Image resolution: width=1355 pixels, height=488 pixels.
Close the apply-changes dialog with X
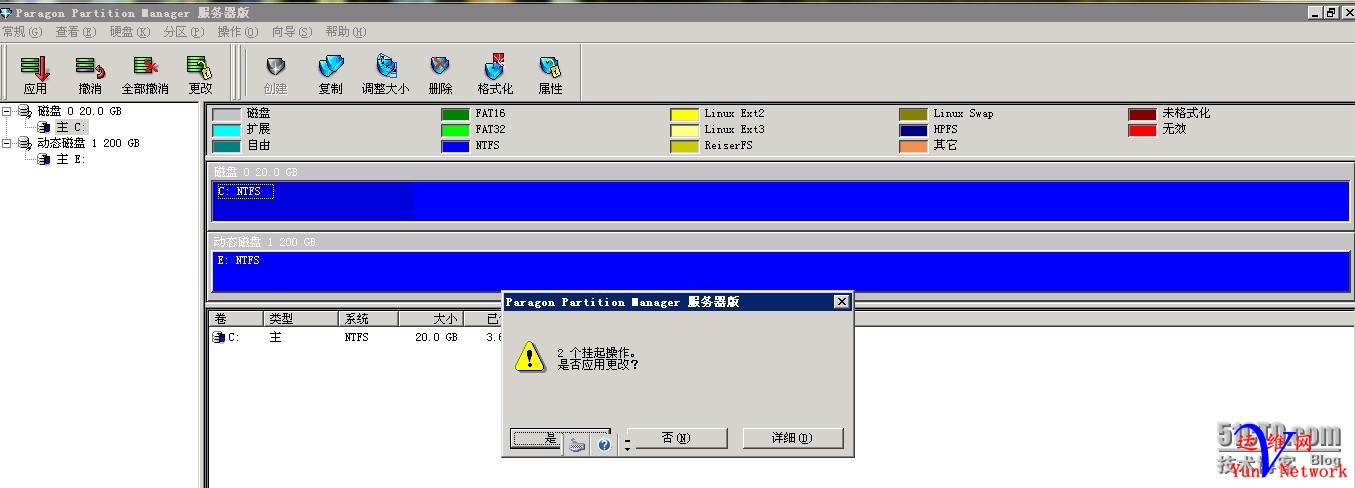(x=841, y=301)
